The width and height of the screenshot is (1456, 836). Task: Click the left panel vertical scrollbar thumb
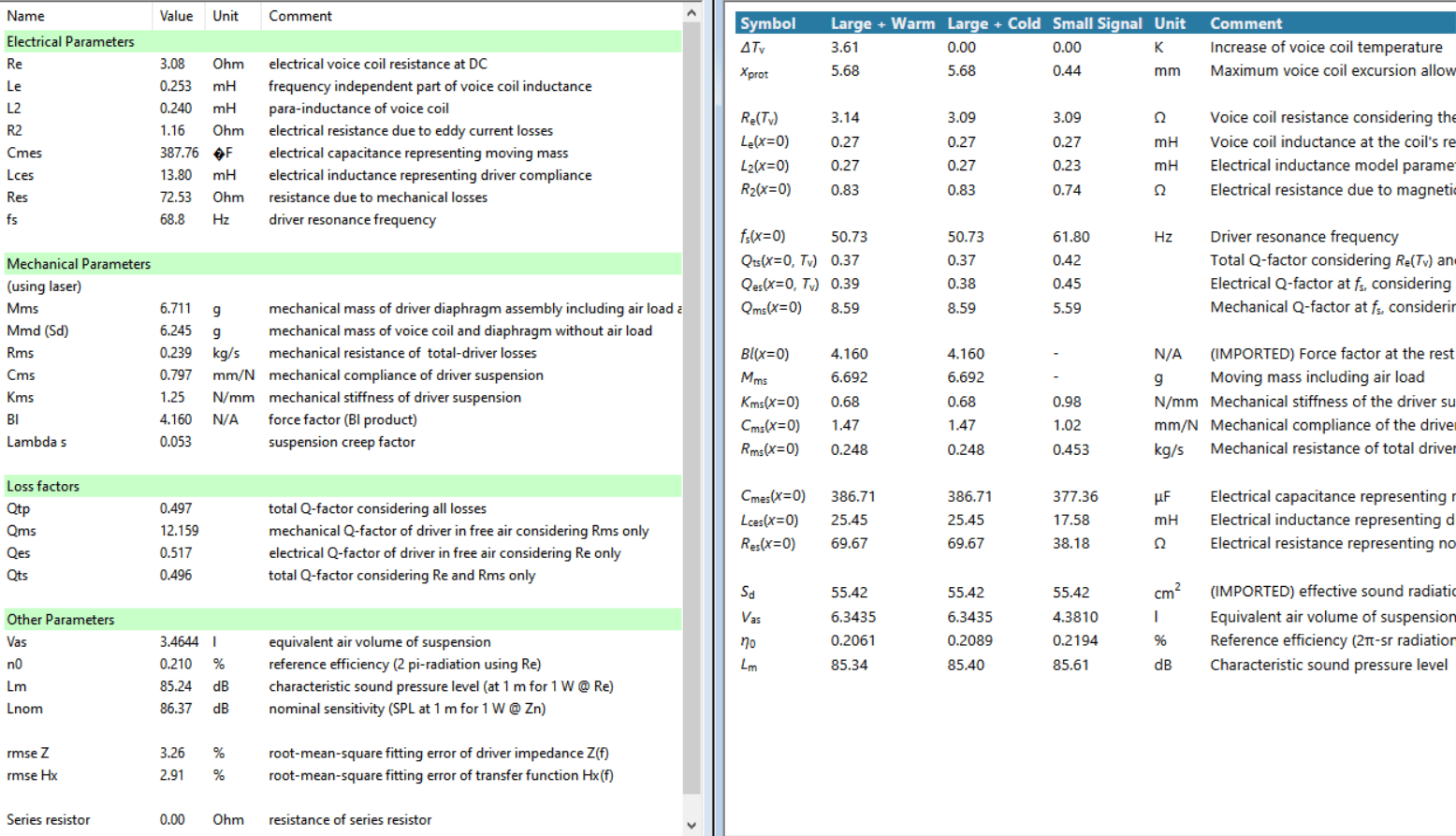[x=692, y=407]
